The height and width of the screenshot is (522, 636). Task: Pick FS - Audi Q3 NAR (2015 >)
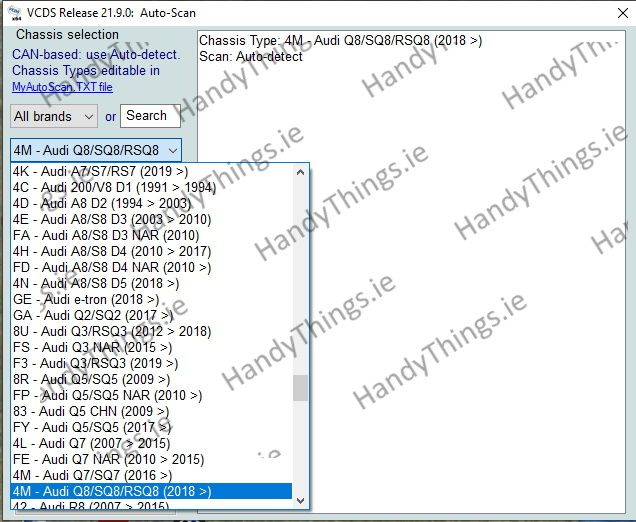(151, 347)
